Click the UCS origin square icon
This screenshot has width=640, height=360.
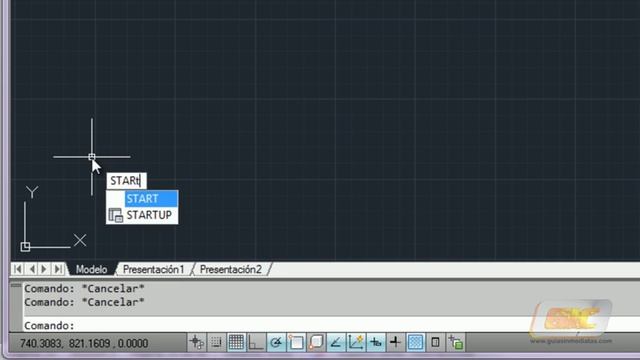coord(25,247)
